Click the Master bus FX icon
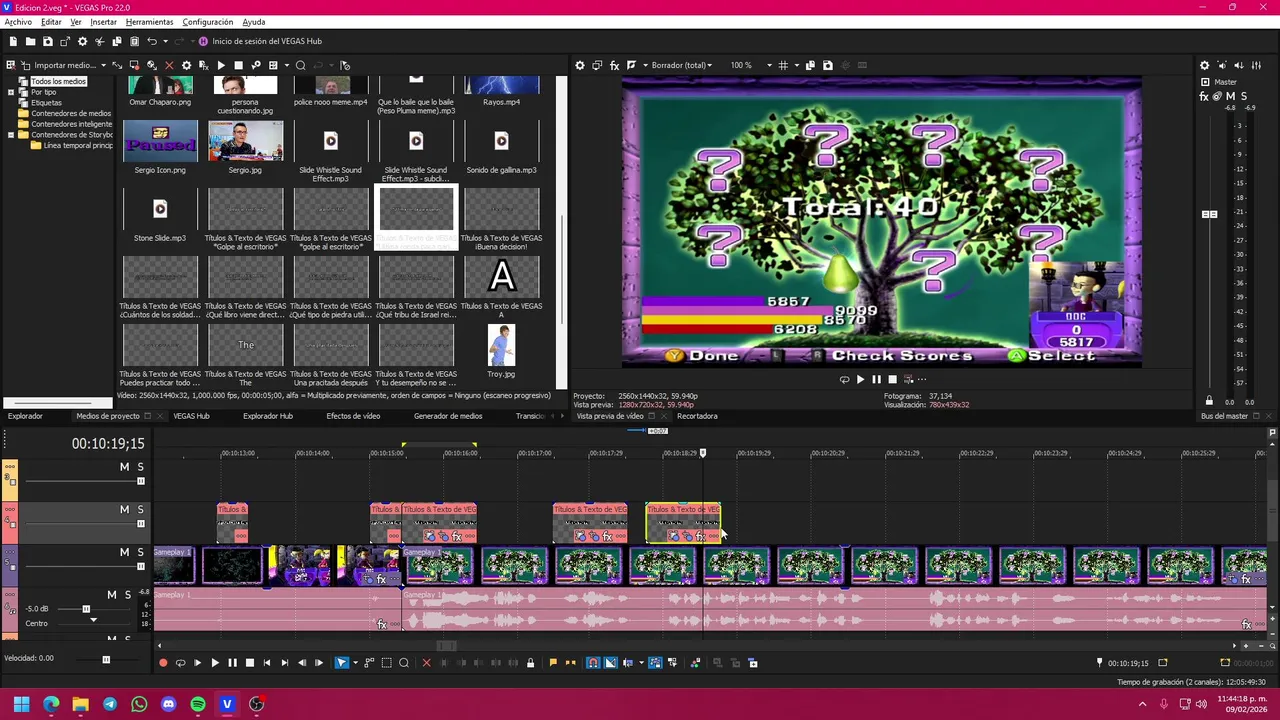The height and width of the screenshot is (720, 1280). point(1204,96)
